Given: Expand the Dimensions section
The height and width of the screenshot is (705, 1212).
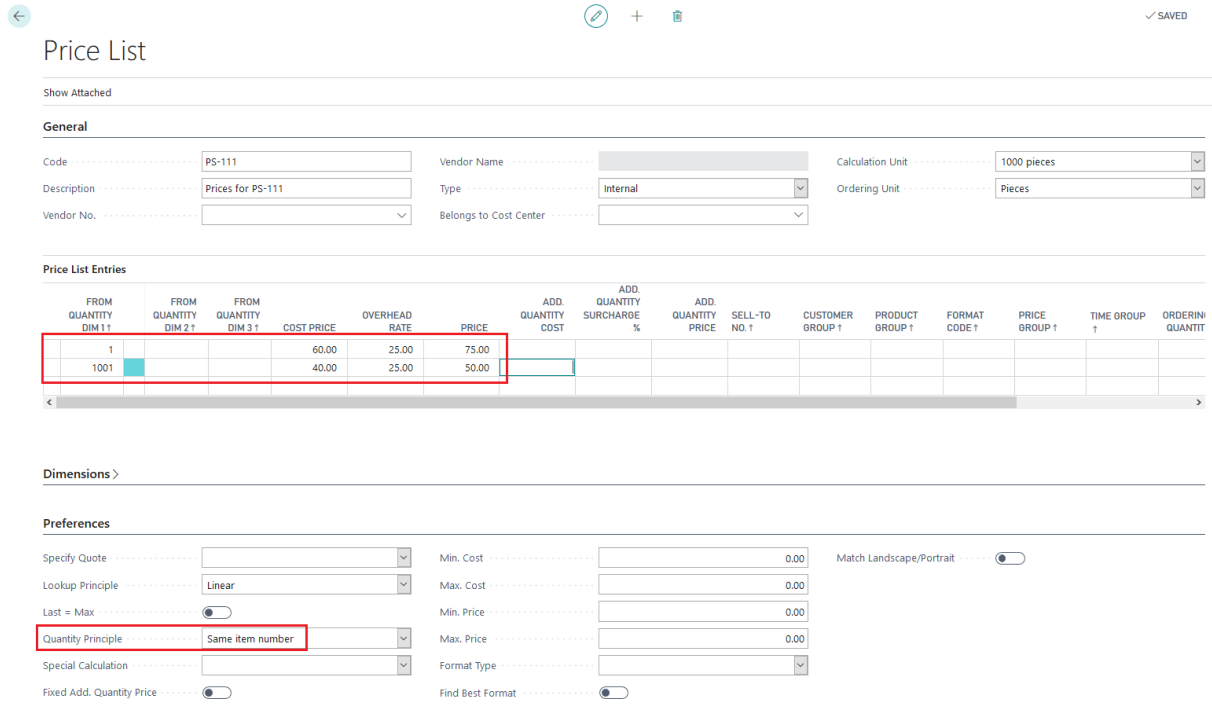Looking at the screenshot, I should pyautogui.click(x=80, y=474).
